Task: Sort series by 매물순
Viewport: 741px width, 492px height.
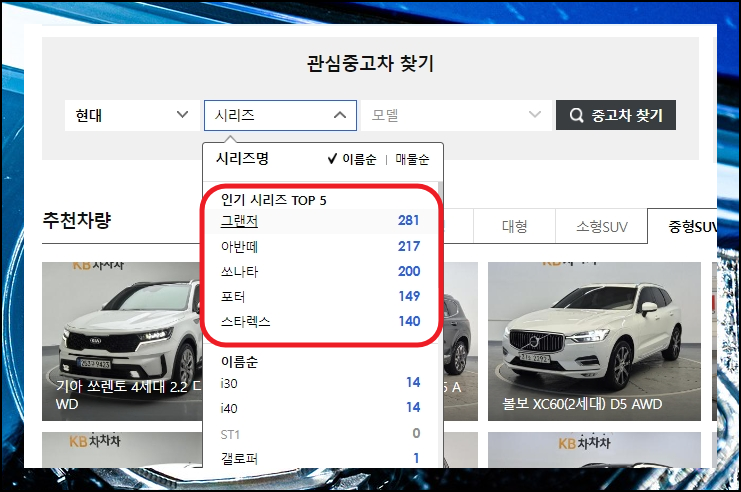Action: pyautogui.click(x=412, y=159)
